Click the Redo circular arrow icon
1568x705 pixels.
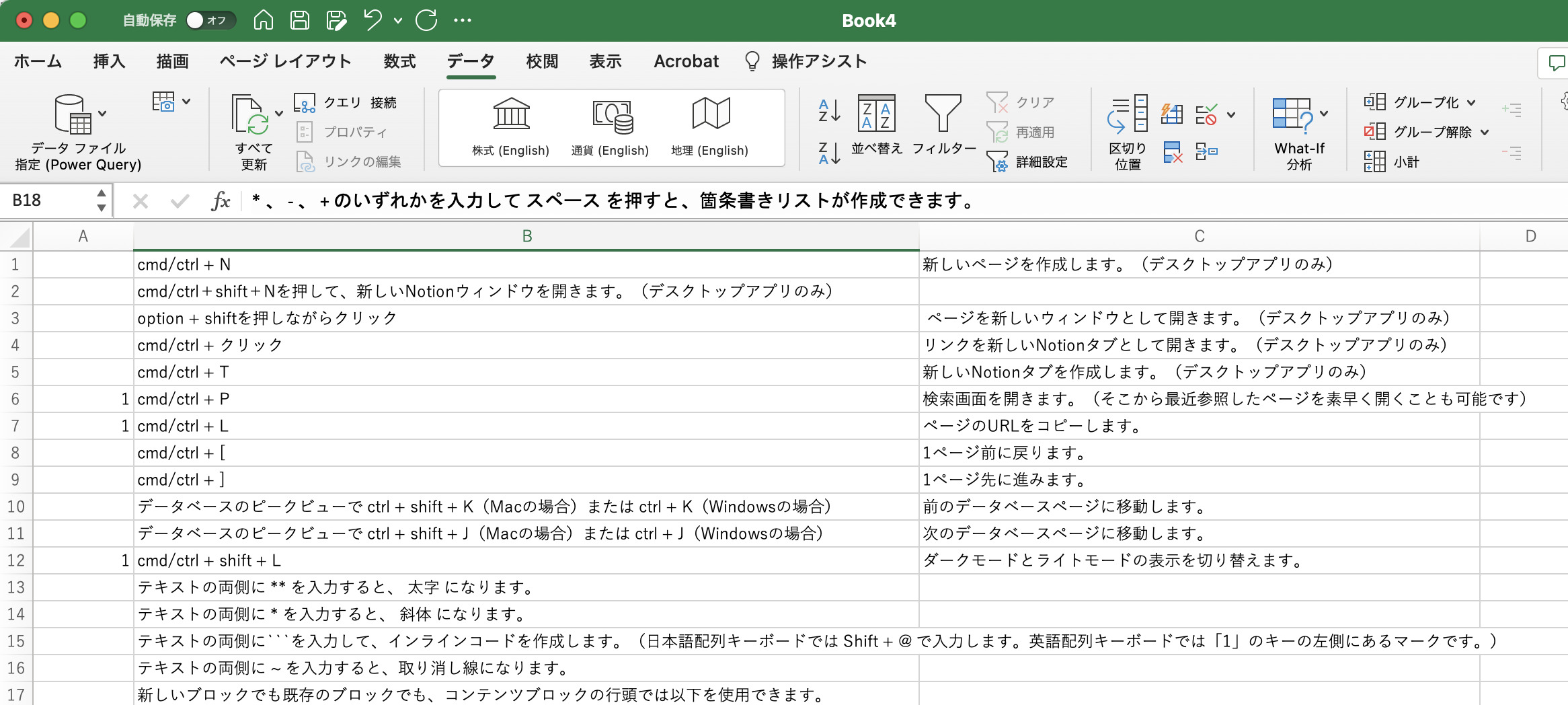click(x=426, y=20)
